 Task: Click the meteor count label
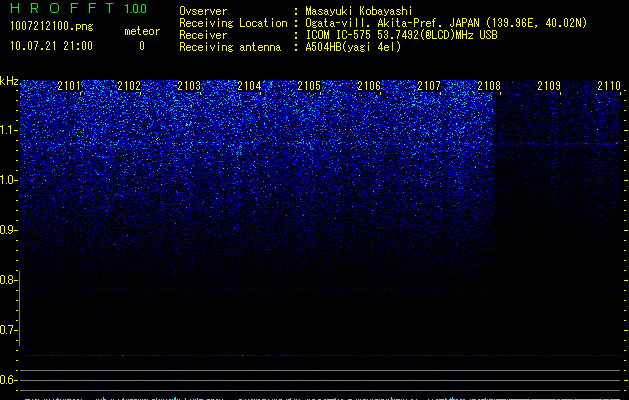point(142,31)
